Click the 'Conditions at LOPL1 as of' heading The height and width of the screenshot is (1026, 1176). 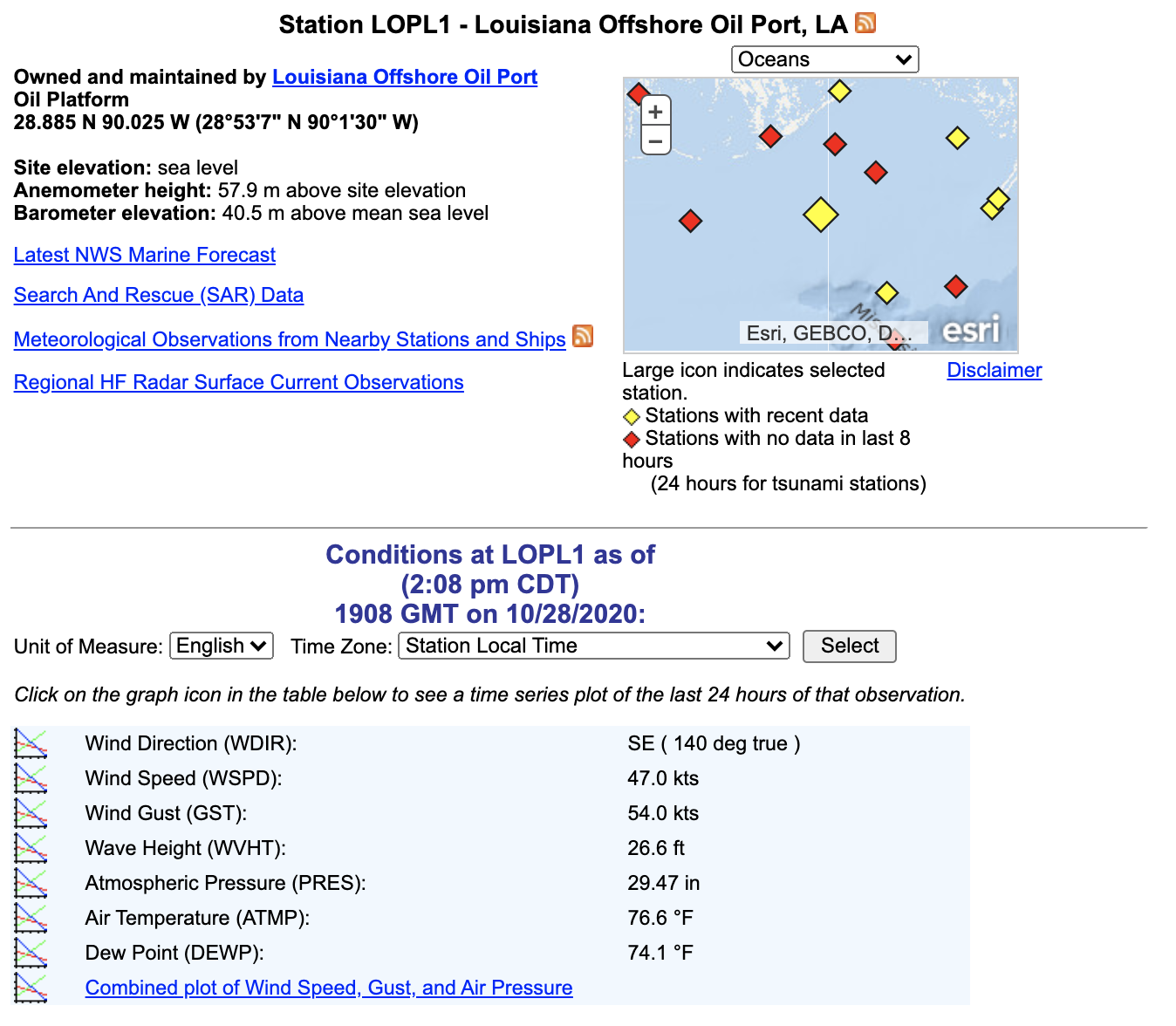pos(490,555)
